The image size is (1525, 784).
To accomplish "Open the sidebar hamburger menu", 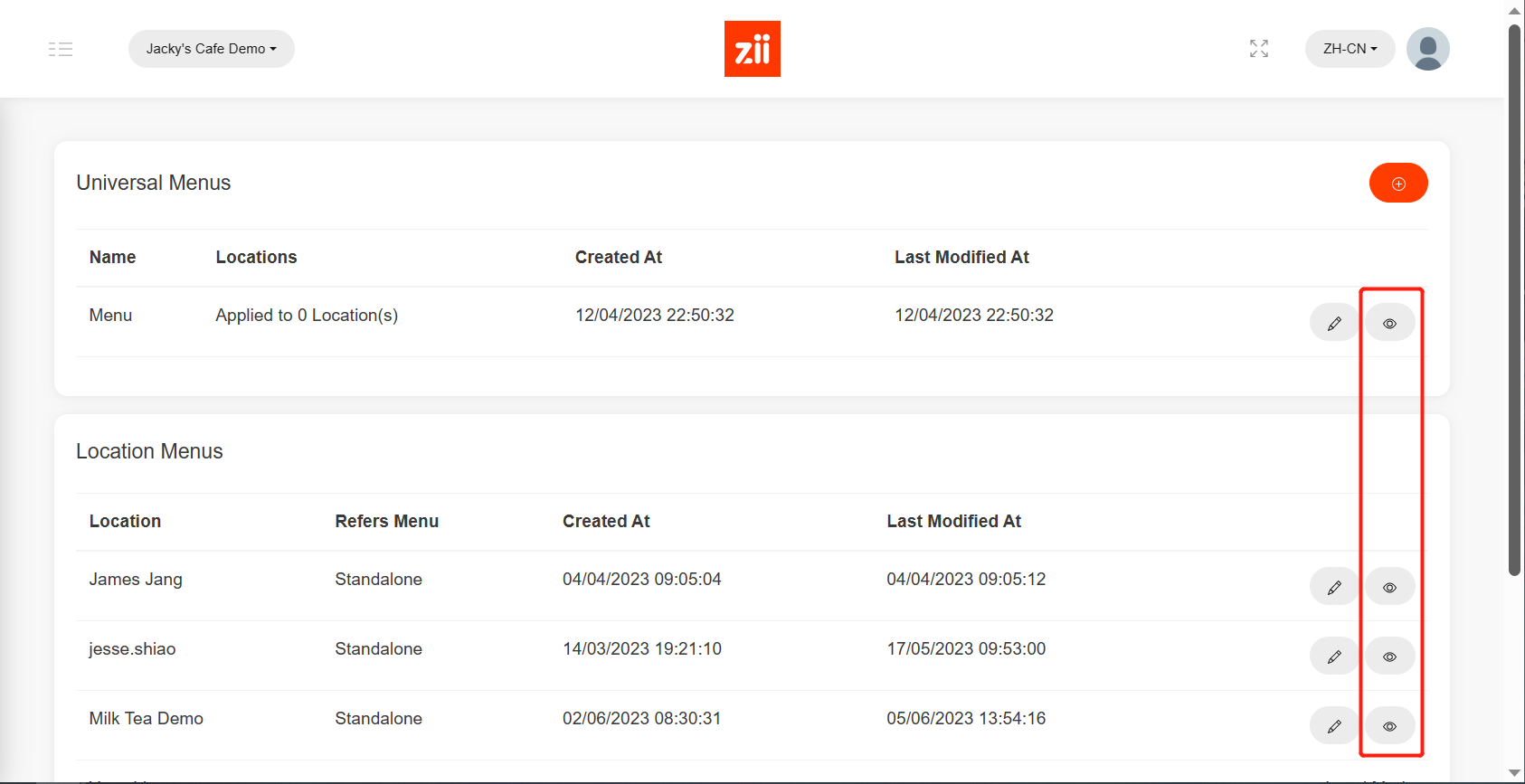I will pos(61,49).
